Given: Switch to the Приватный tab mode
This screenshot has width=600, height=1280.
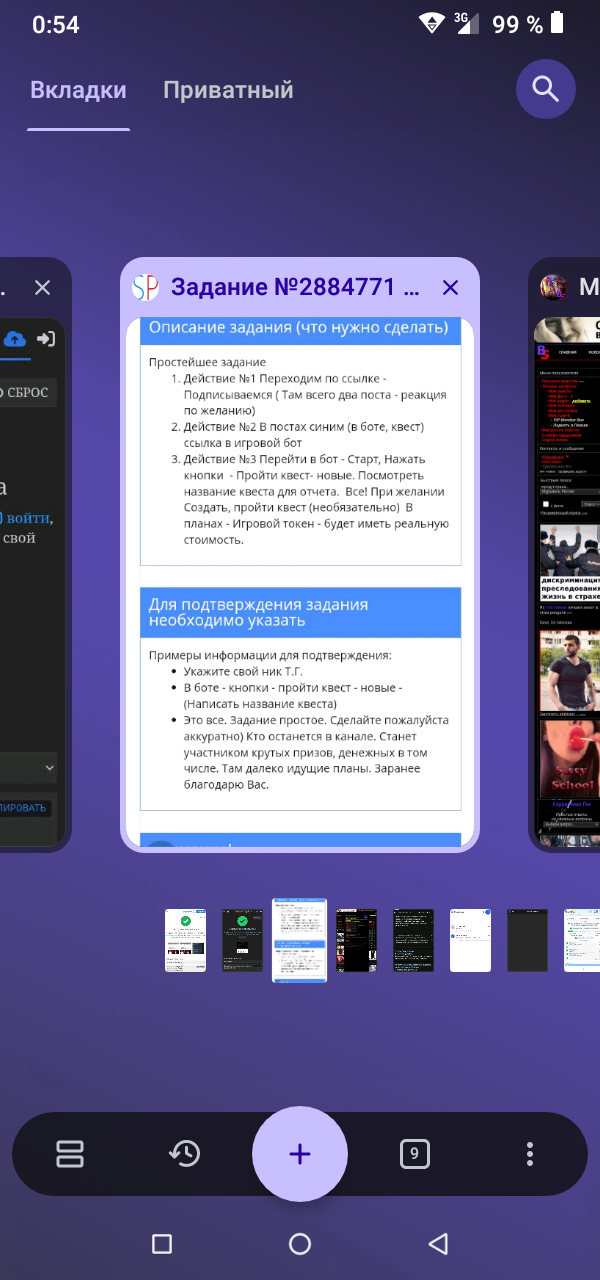Looking at the screenshot, I should [x=228, y=90].
